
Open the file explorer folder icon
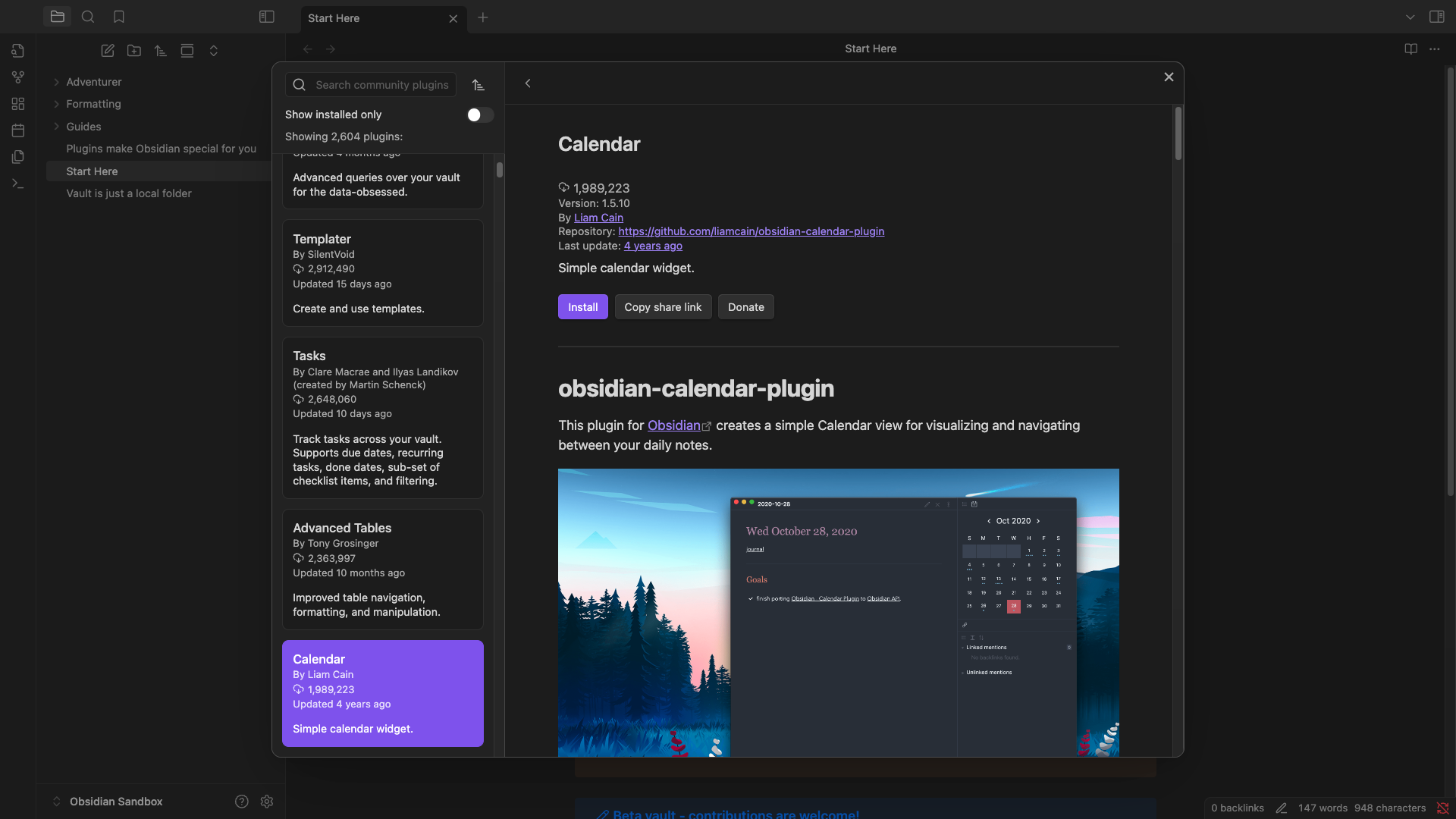point(57,17)
